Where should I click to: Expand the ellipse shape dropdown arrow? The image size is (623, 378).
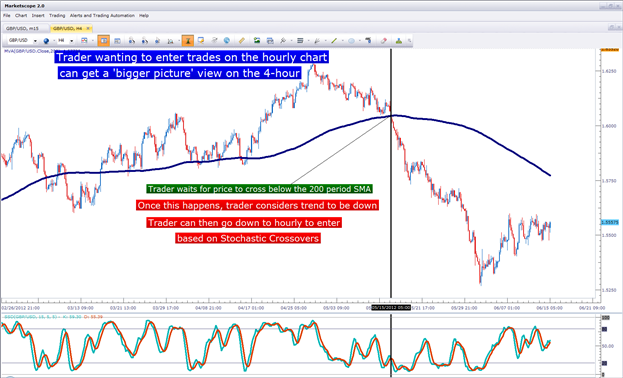tap(360, 41)
